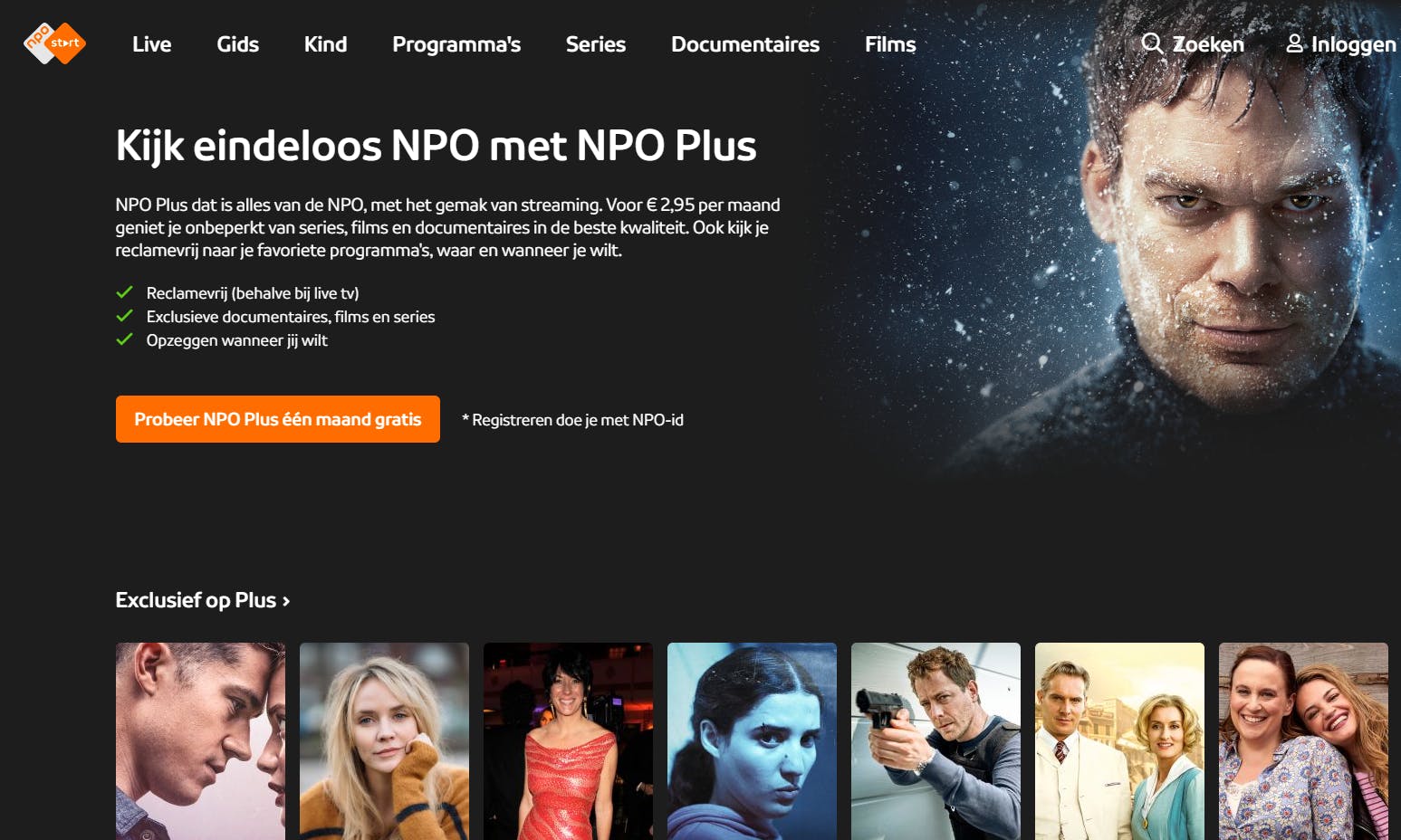Image resolution: width=1401 pixels, height=840 pixels.
Task: Click the Inloggen user profile icon
Action: [1295, 43]
